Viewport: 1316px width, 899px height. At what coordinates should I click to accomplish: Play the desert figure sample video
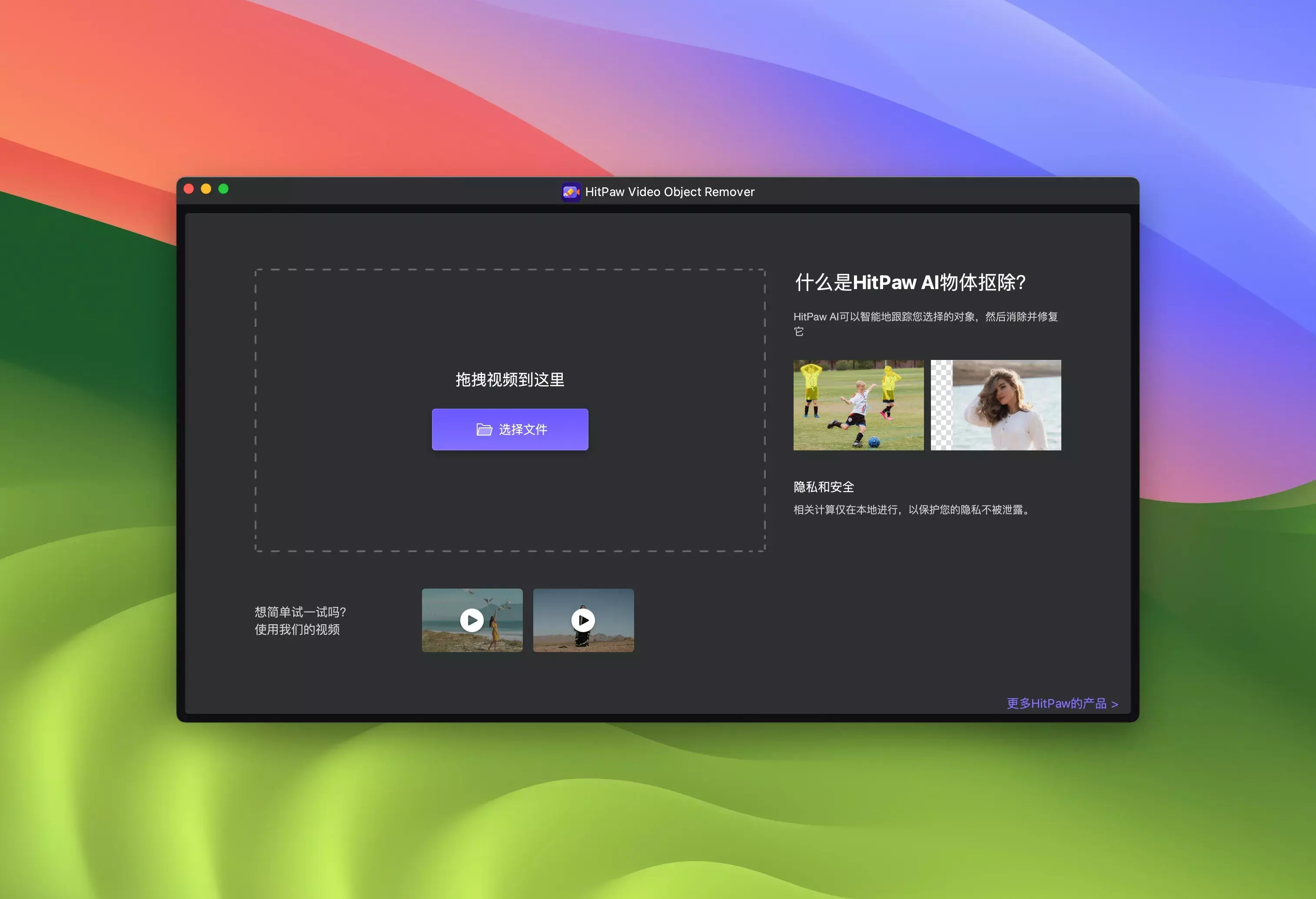tap(583, 620)
